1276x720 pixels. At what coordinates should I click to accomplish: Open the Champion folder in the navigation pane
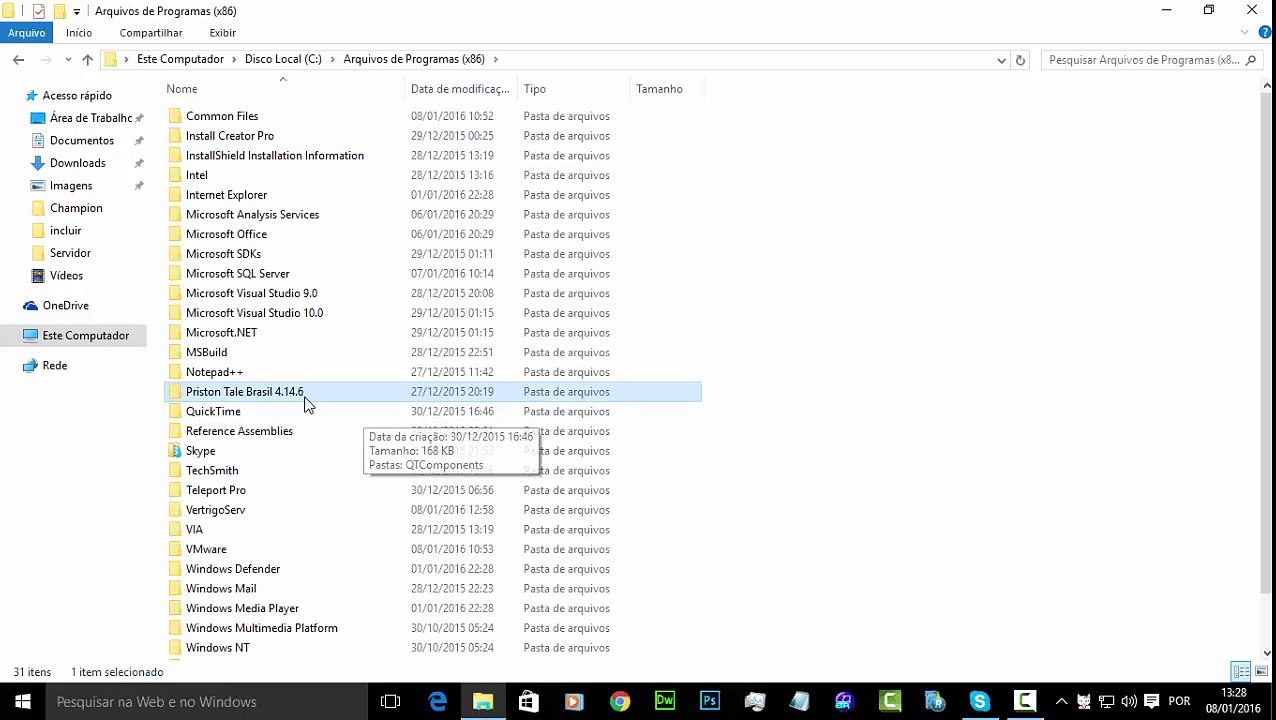coord(76,208)
